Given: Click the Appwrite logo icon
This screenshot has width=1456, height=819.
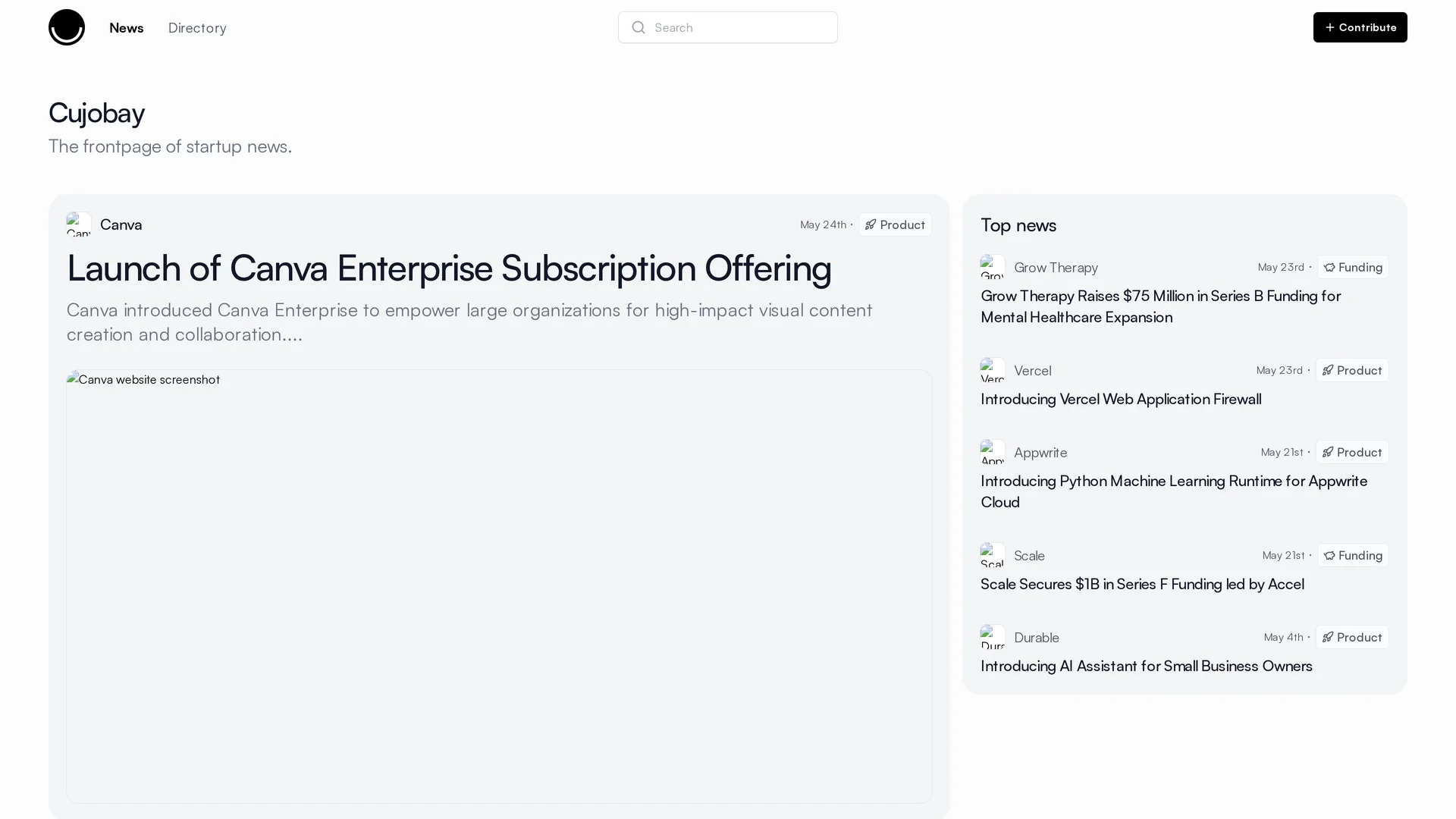Looking at the screenshot, I should pyautogui.click(x=993, y=452).
